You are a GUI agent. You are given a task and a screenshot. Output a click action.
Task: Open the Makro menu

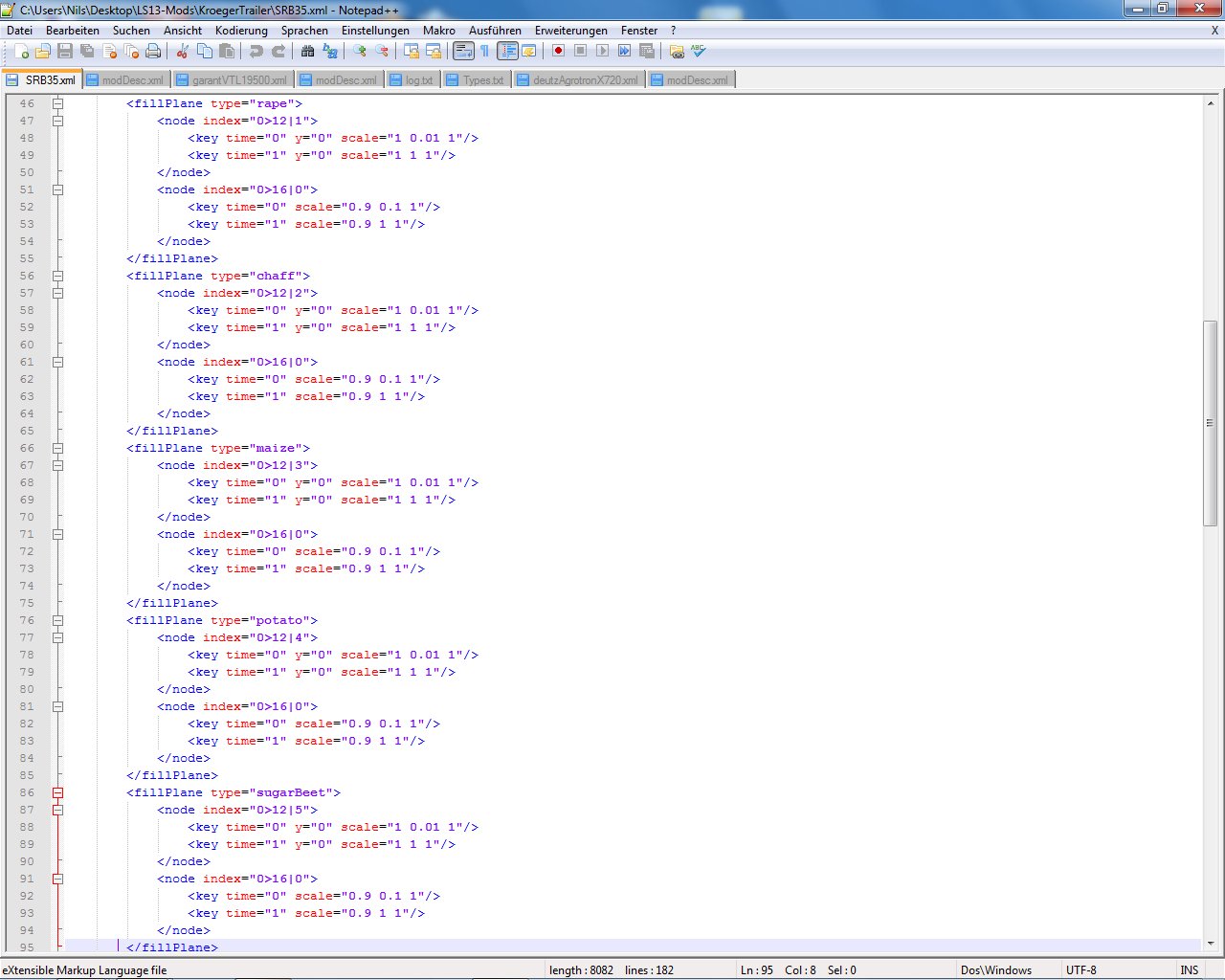pos(439,31)
